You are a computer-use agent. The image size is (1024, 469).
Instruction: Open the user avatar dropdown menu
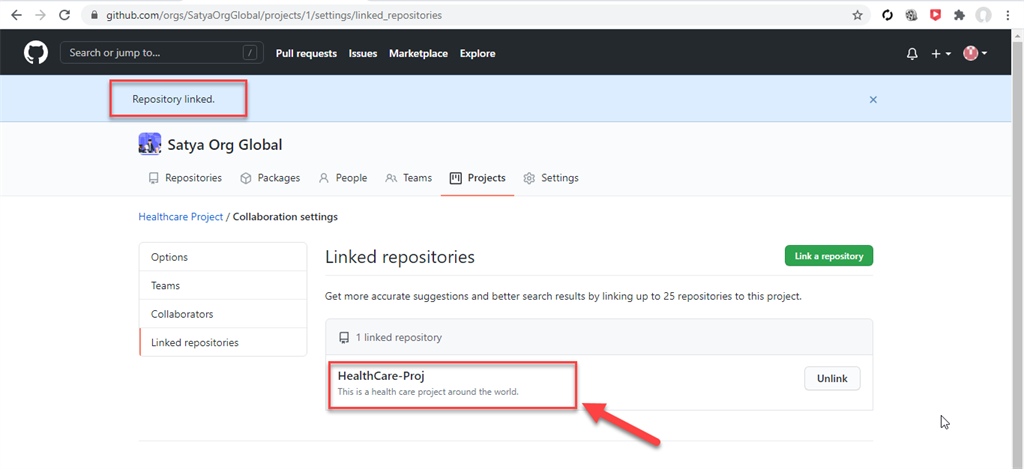tap(975, 54)
